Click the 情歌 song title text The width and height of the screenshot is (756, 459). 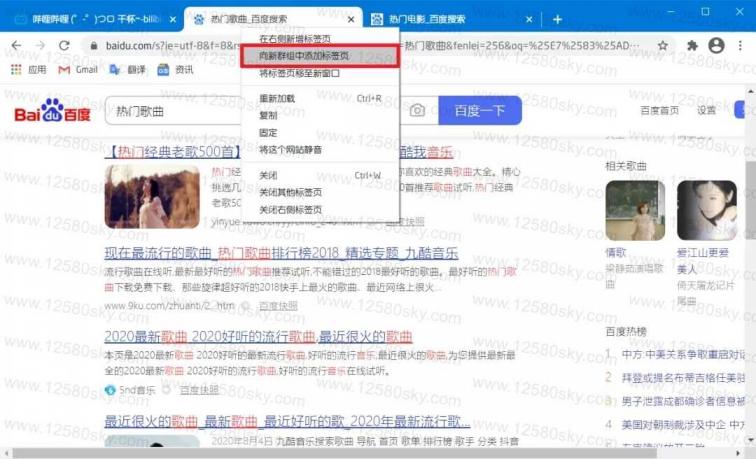[616, 253]
